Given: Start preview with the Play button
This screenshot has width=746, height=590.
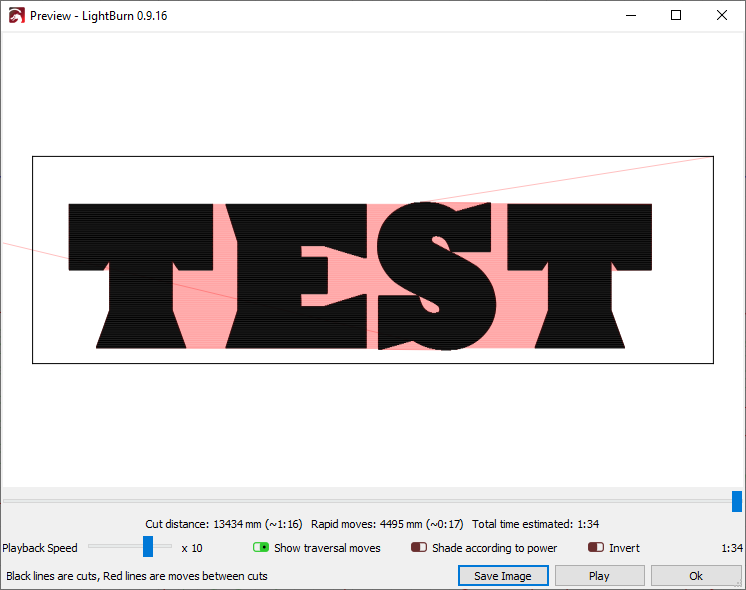Looking at the screenshot, I should click(599, 576).
